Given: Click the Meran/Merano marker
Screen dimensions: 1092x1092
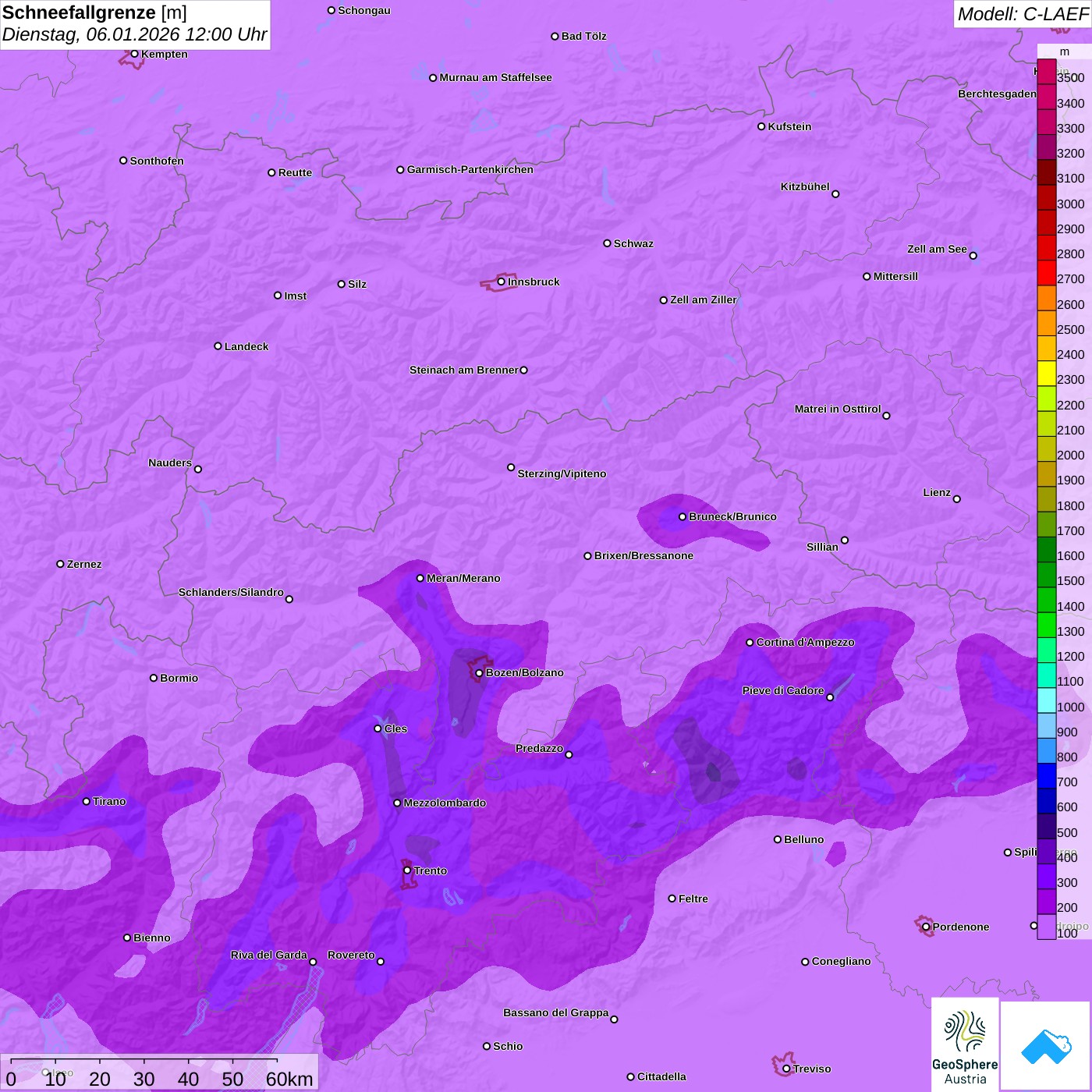Looking at the screenshot, I should [x=420, y=578].
